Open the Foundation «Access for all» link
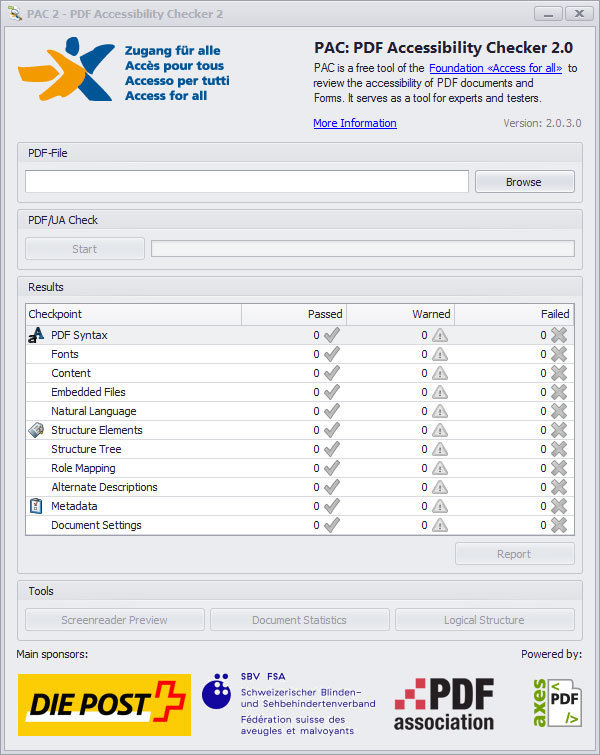This screenshot has width=600, height=755. 495,68
